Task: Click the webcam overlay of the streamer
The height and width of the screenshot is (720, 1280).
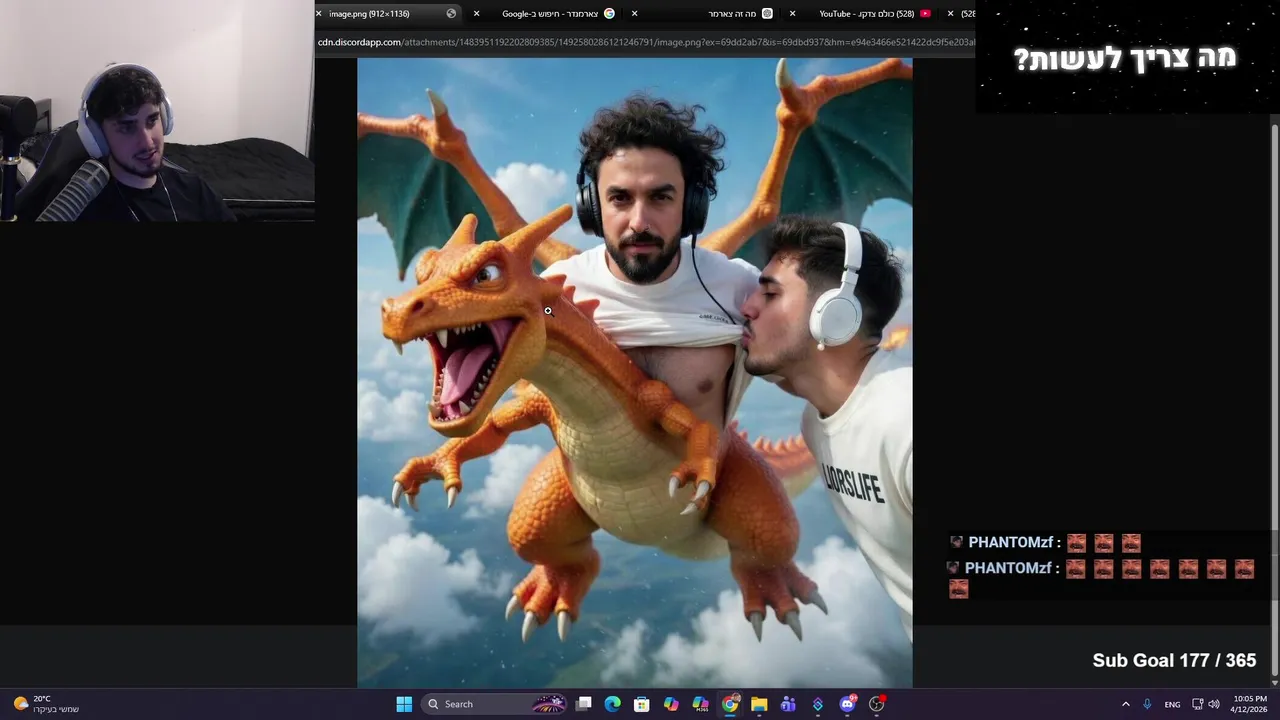Action: pyautogui.click(x=157, y=111)
